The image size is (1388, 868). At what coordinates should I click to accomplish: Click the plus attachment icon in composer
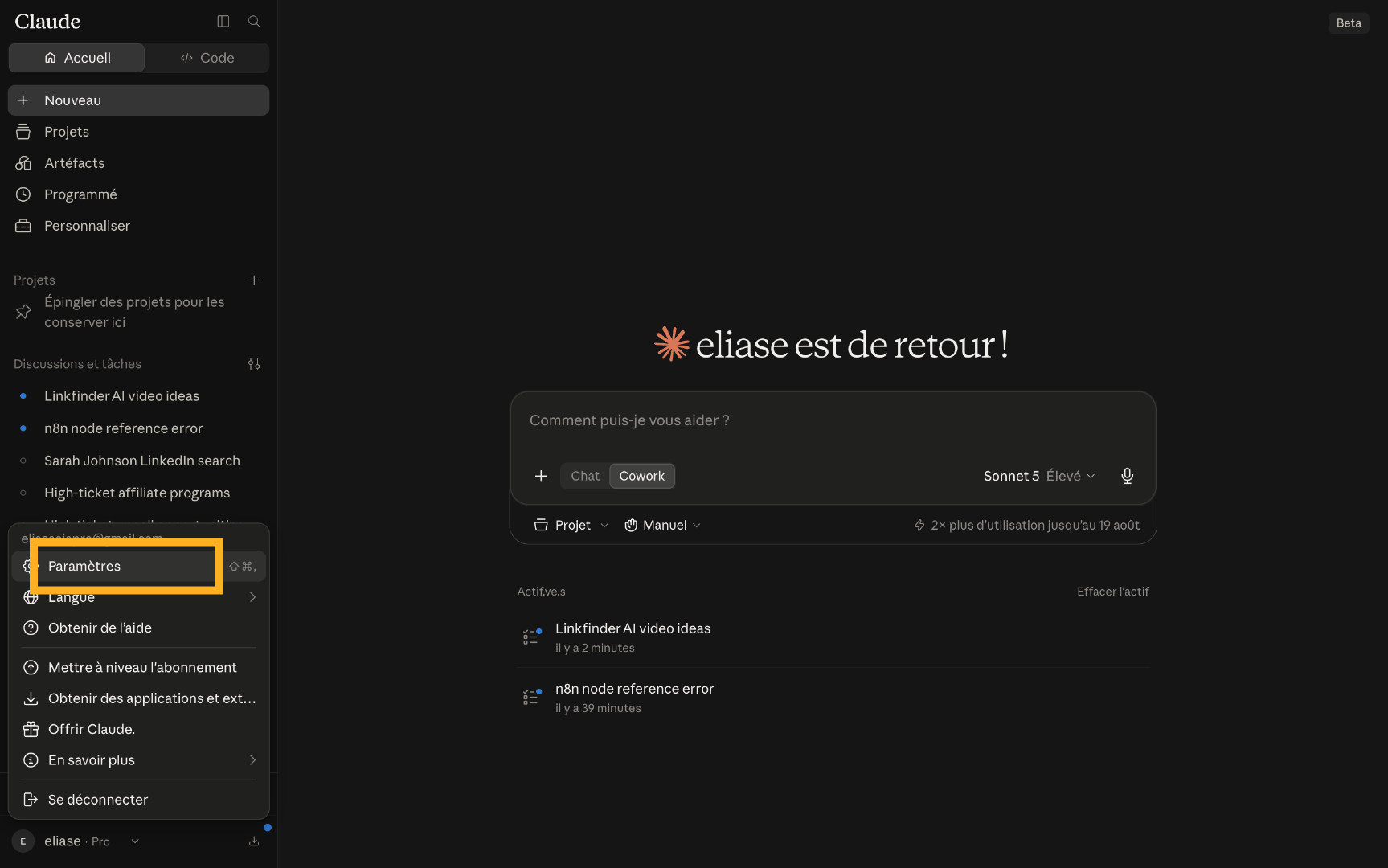coord(541,476)
